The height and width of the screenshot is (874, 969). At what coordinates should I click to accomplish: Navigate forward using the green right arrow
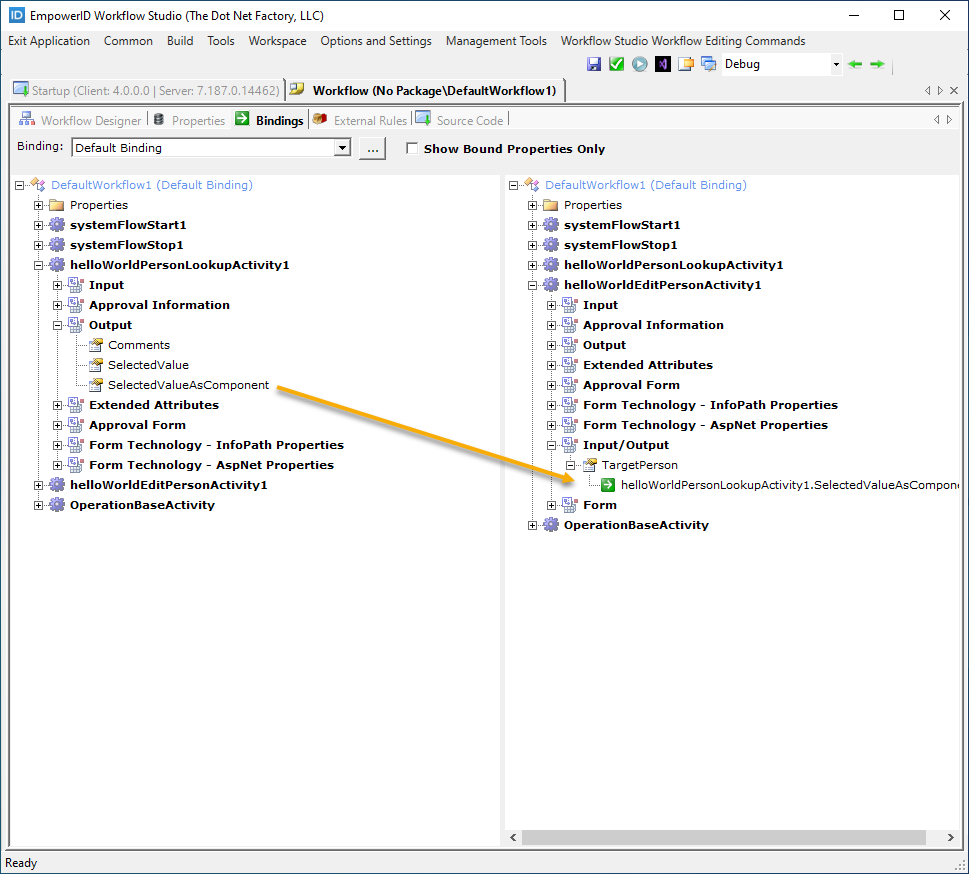click(876, 63)
